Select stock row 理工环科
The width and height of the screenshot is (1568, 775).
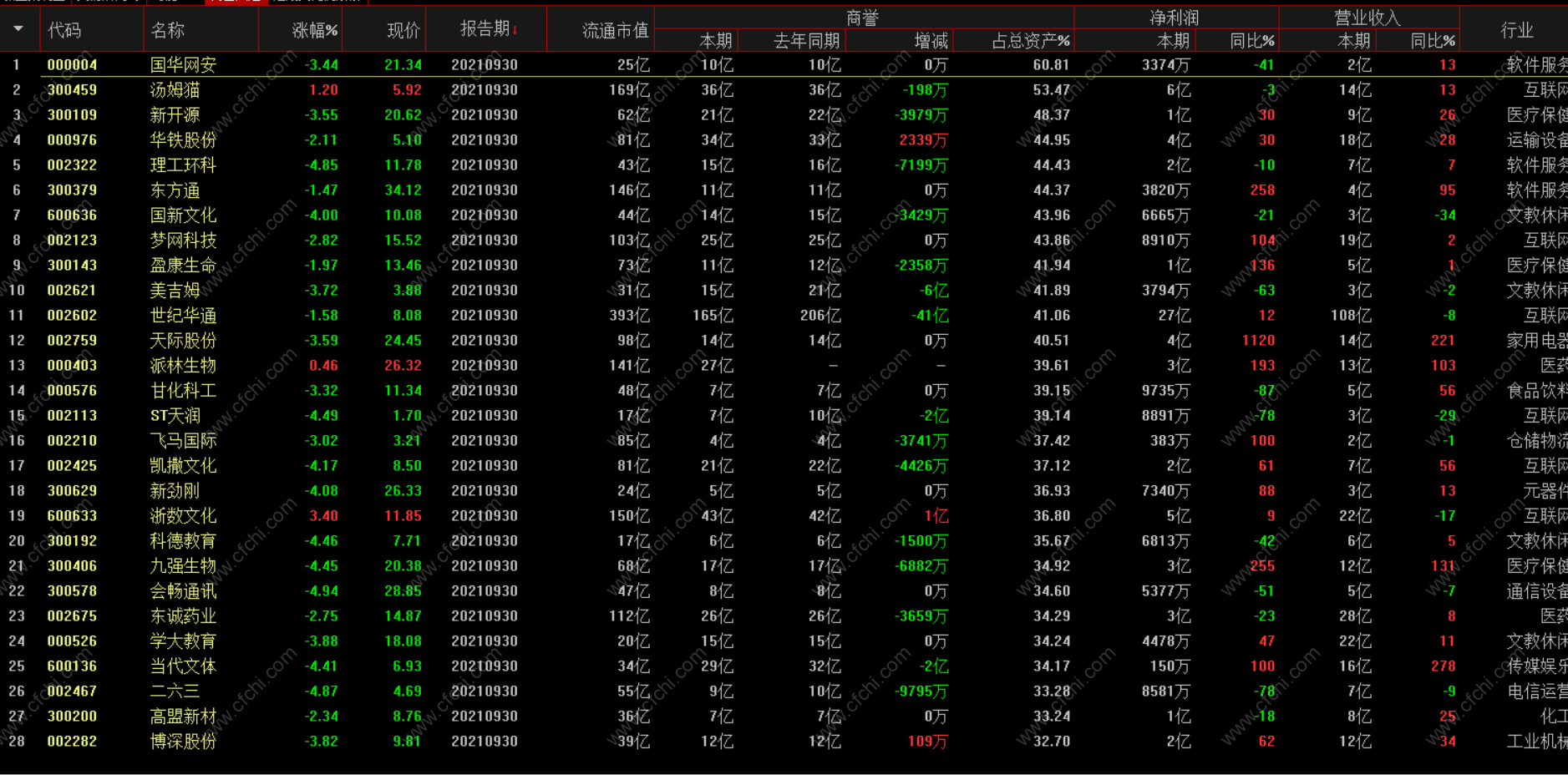click(x=784, y=165)
